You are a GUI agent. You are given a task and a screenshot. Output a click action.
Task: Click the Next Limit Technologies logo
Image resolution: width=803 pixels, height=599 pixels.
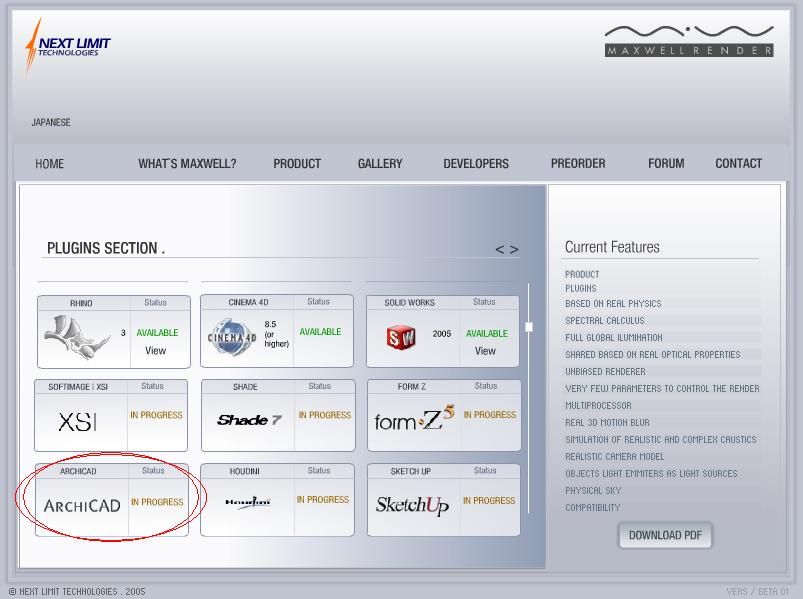click(68, 45)
